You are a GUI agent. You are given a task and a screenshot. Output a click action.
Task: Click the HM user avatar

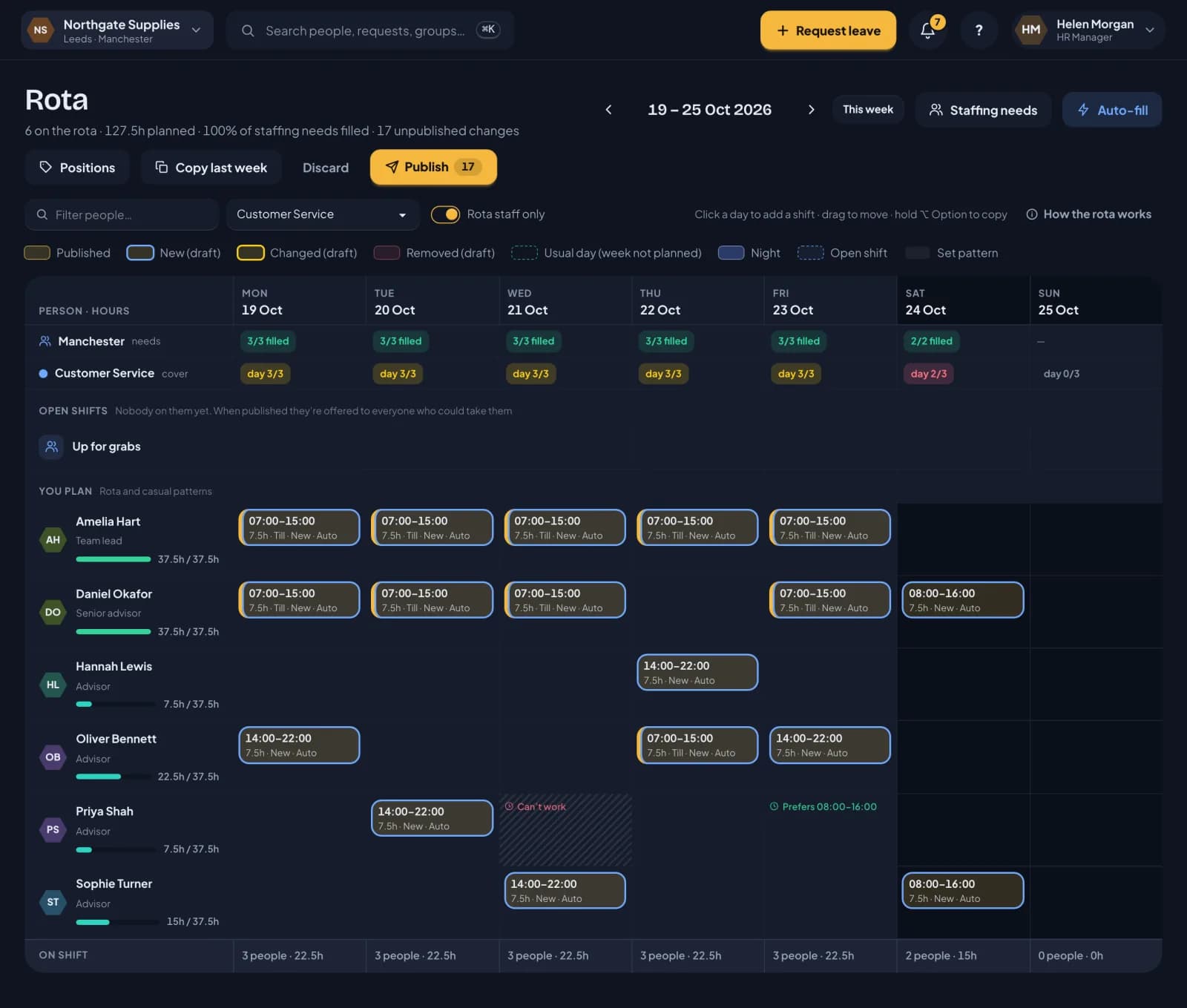pyautogui.click(x=1030, y=30)
